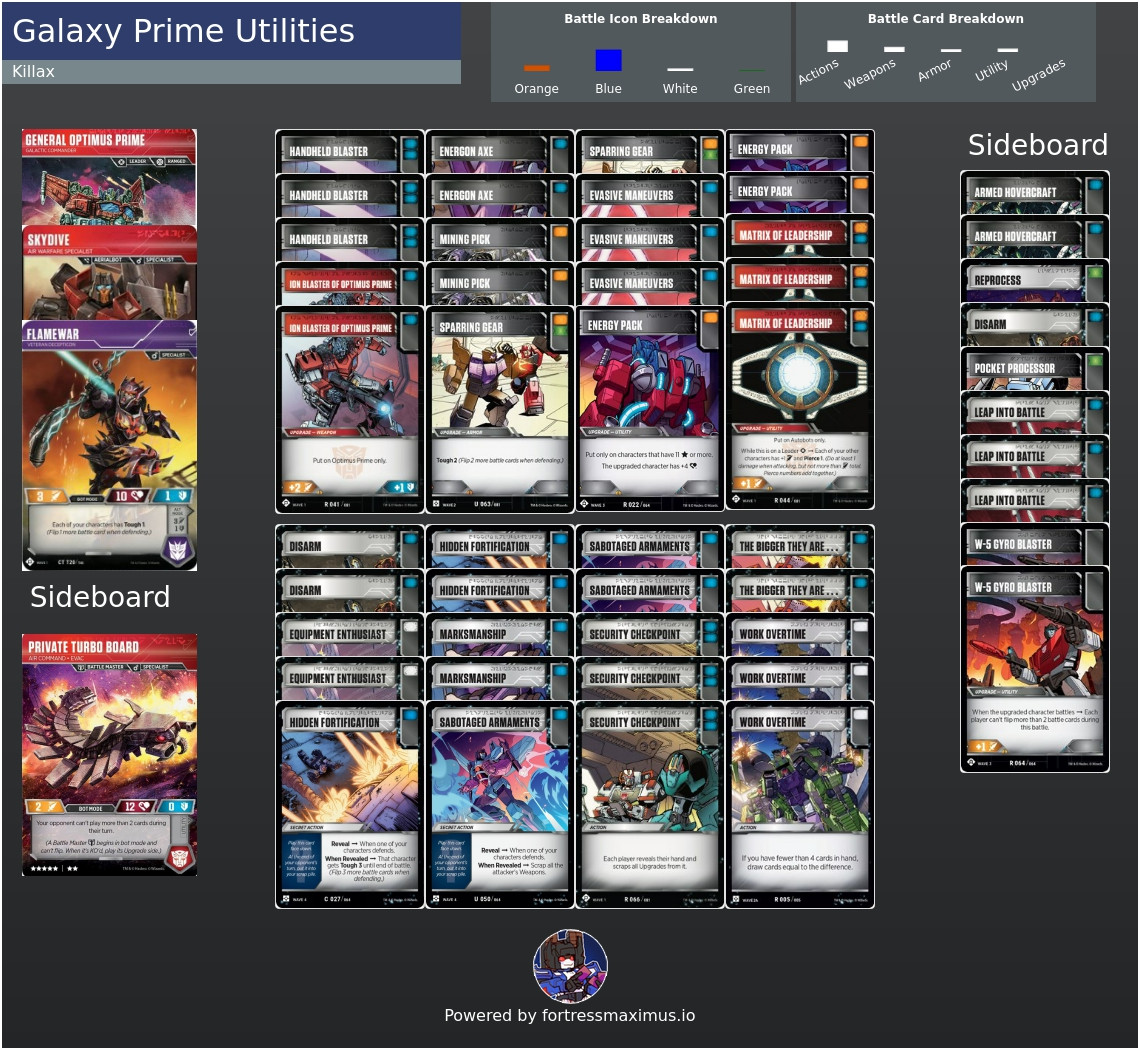Click the Sparring Gear header atop the third column
The height and width of the screenshot is (1050, 1140).
pyautogui.click(x=649, y=151)
